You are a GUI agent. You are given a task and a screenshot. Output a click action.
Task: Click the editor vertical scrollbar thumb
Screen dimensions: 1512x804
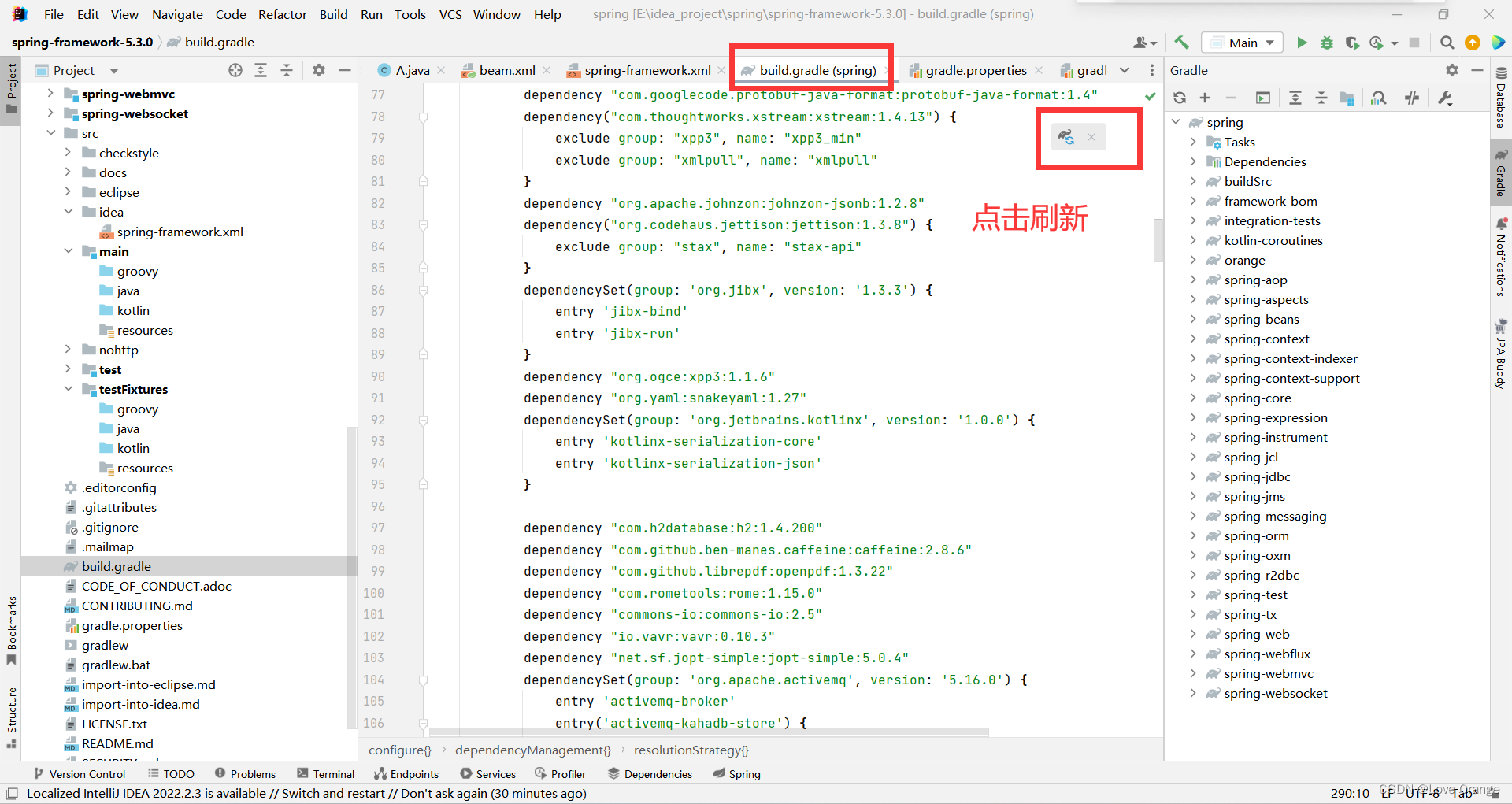pyautogui.click(x=1158, y=240)
